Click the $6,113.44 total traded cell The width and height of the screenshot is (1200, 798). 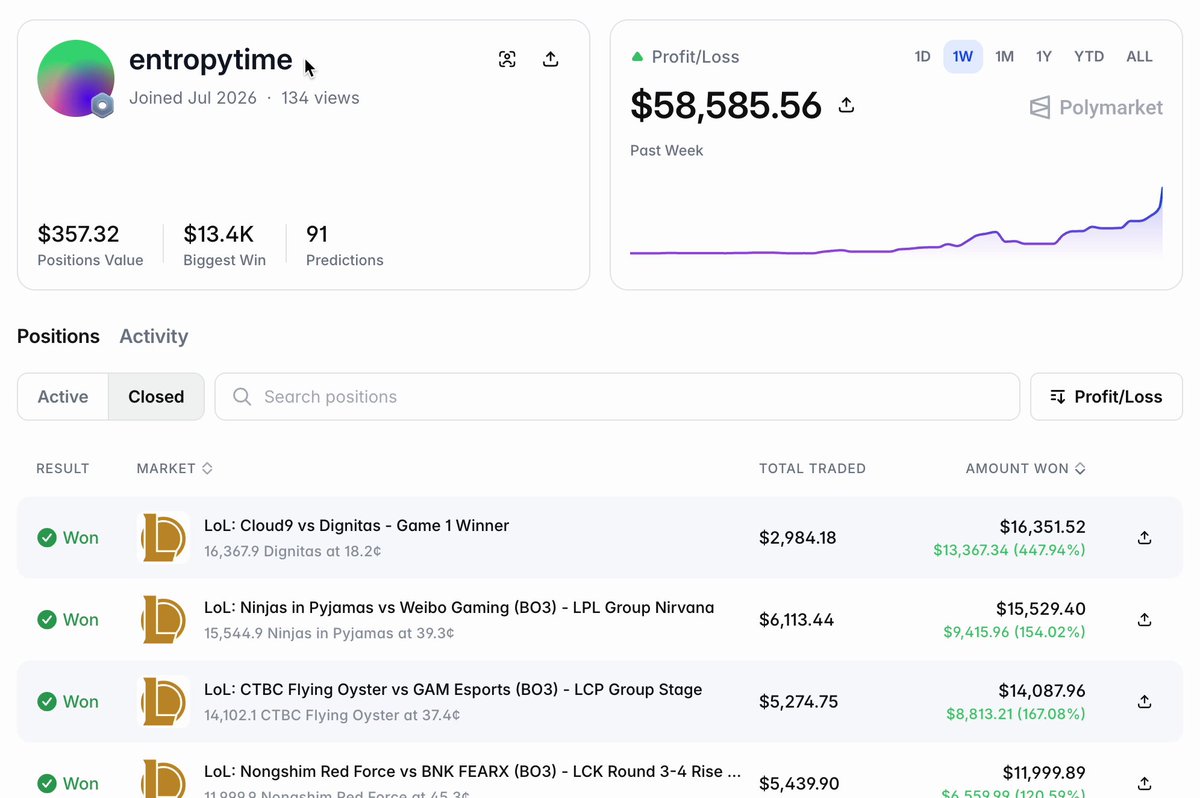pyautogui.click(x=796, y=620)
